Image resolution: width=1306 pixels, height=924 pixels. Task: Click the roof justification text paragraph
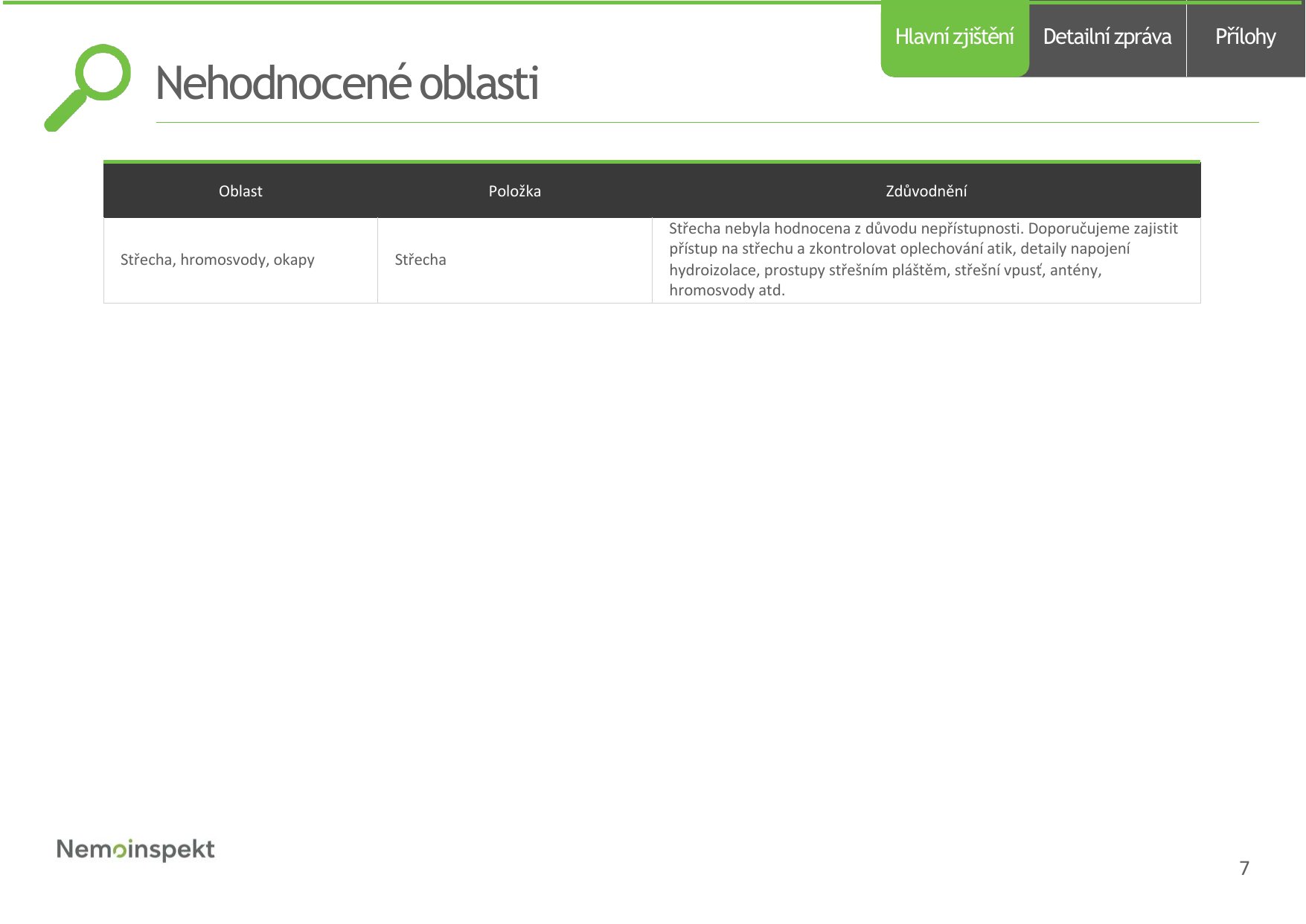pos(924,259)
